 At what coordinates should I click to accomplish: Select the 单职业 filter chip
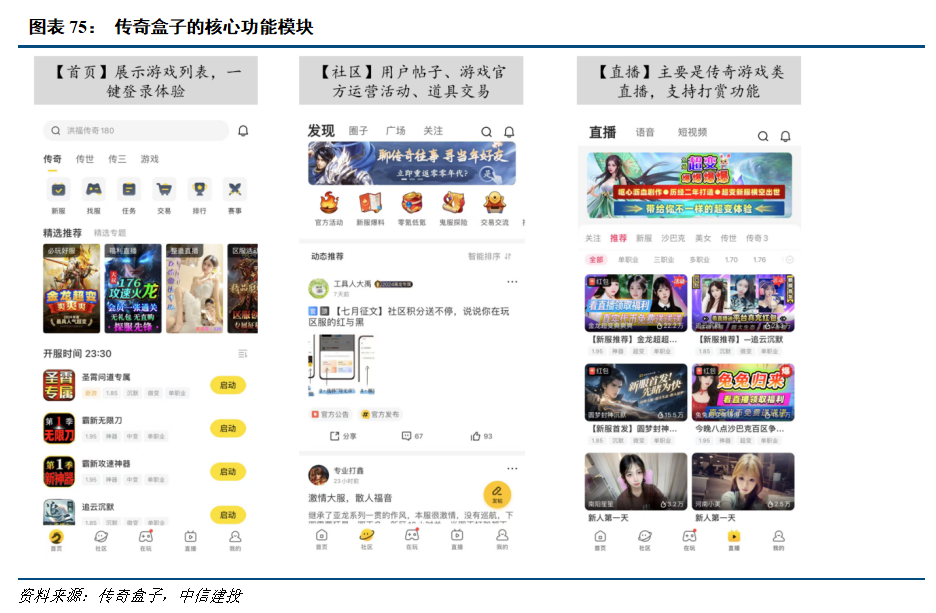pos(628,260)
